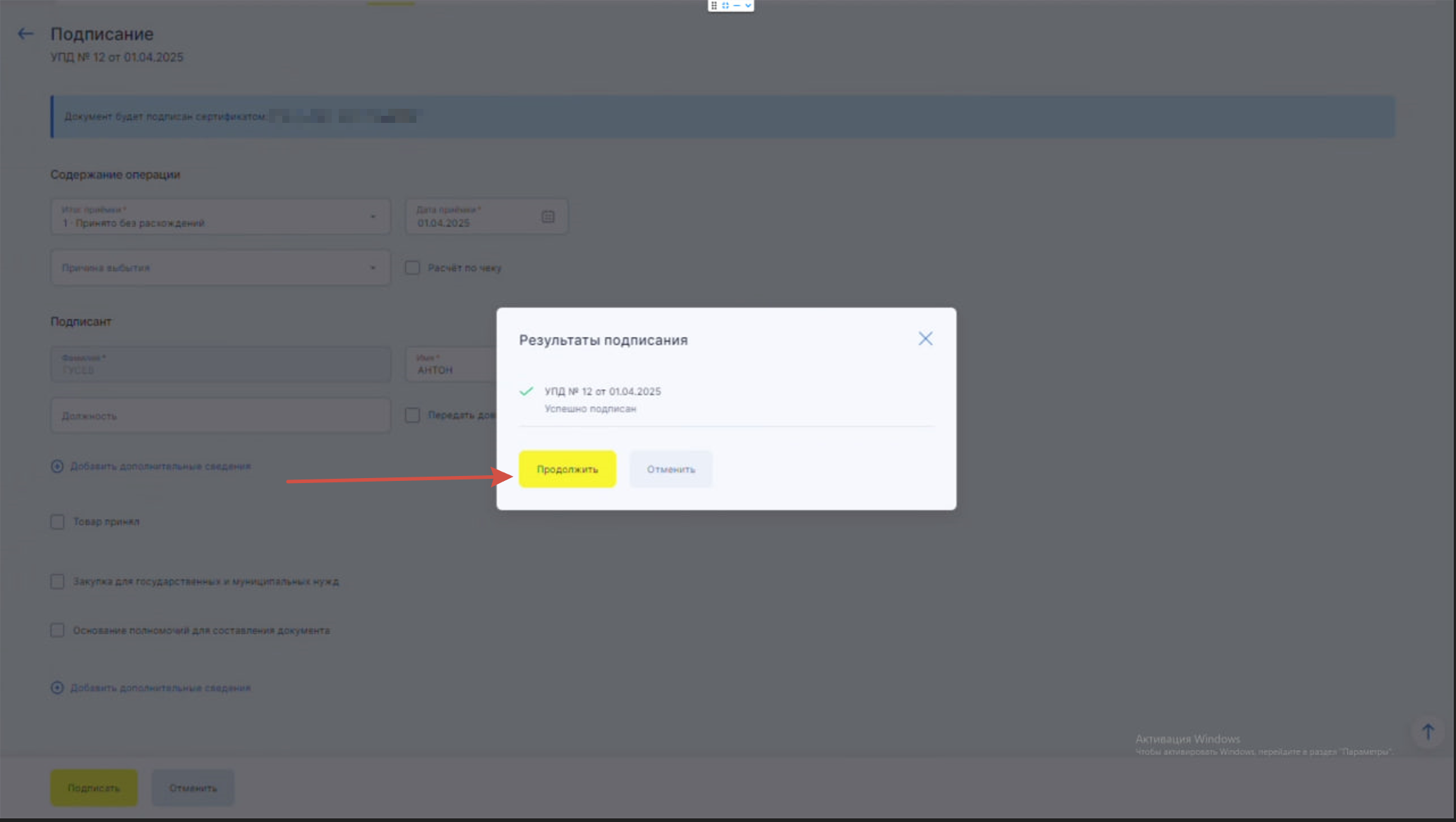Click the Содержание операции heading
The width and height of the screenshot is (1456, 822).
point(115,174)
